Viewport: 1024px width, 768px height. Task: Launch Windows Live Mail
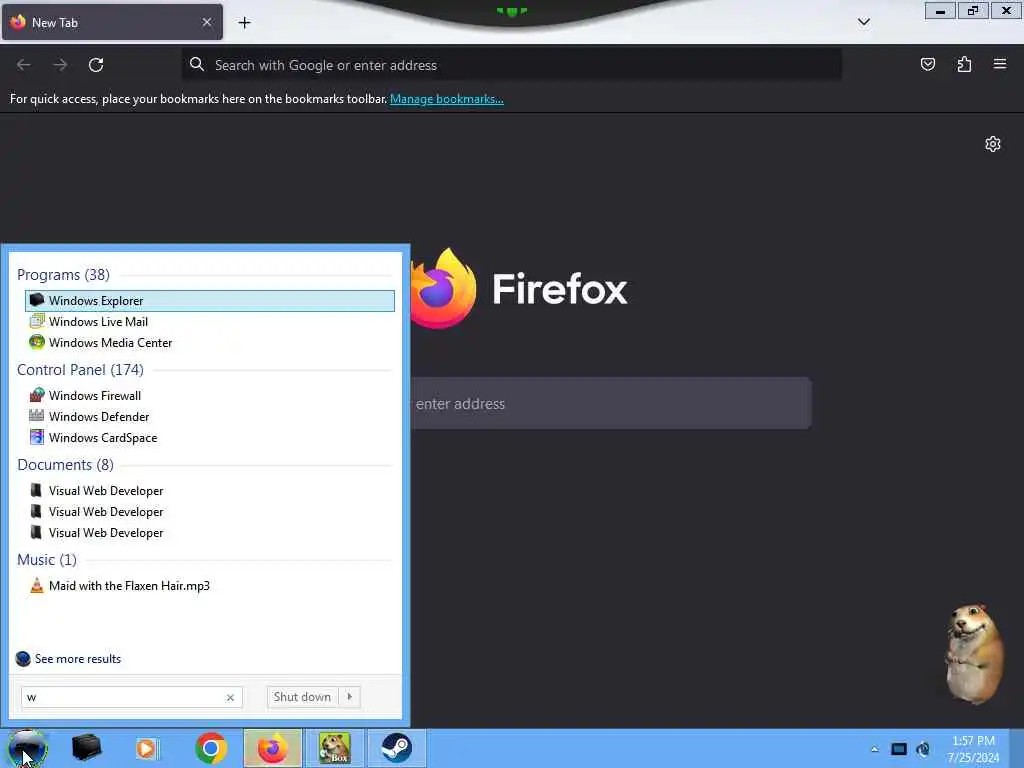tap(98, 322)
